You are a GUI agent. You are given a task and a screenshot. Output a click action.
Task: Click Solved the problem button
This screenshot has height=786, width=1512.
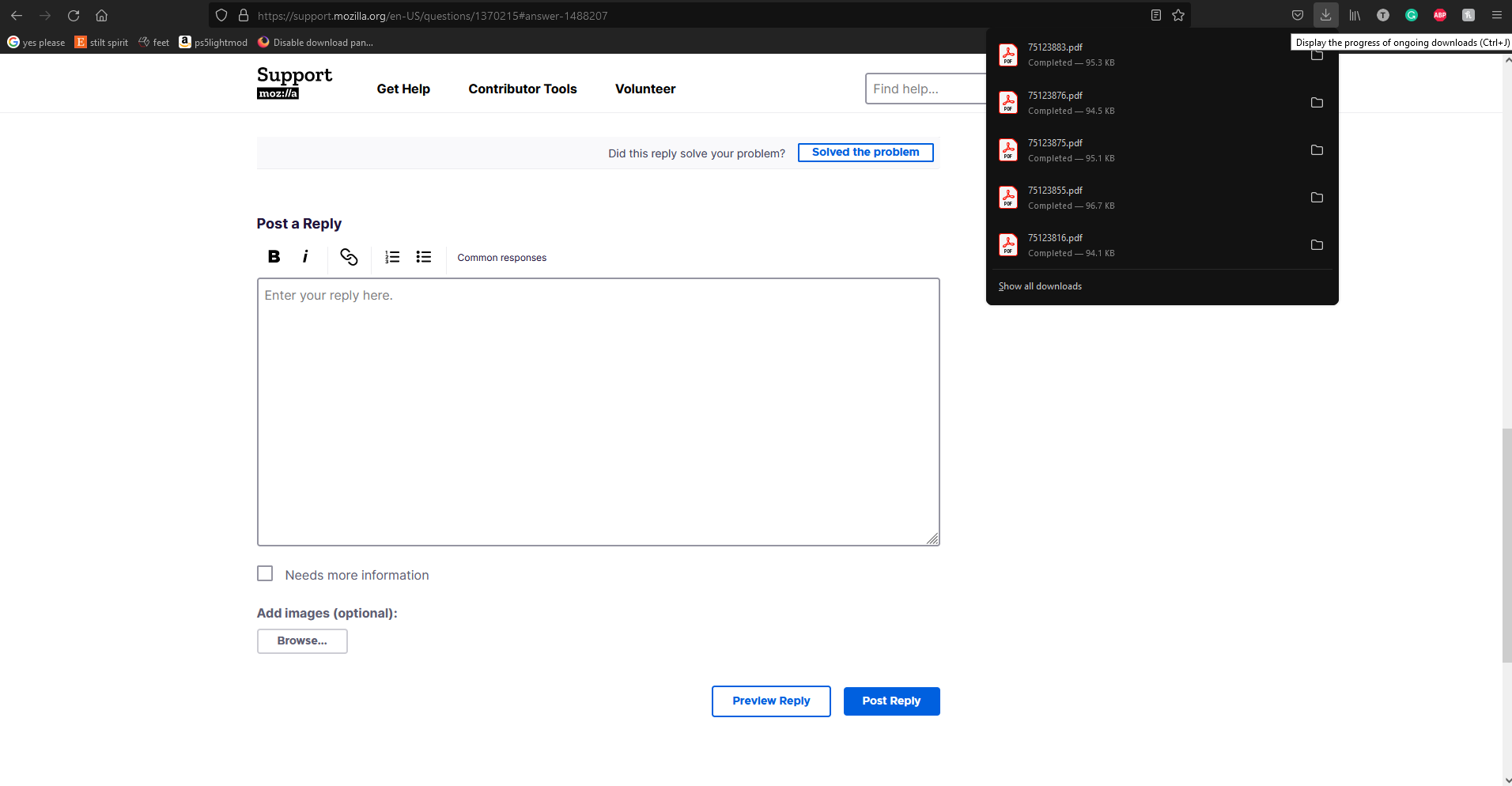pyautogui.click(x=865, y=153)
